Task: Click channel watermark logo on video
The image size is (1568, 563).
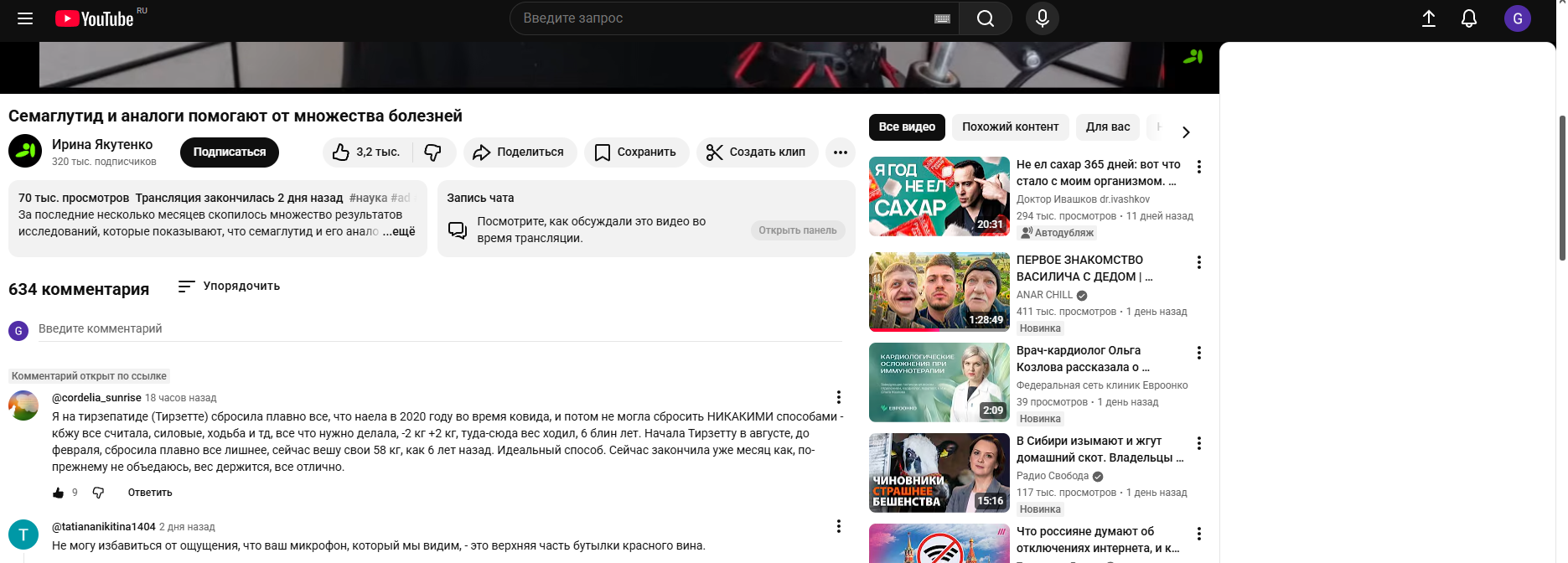Action: click(x=1193, y=57)
